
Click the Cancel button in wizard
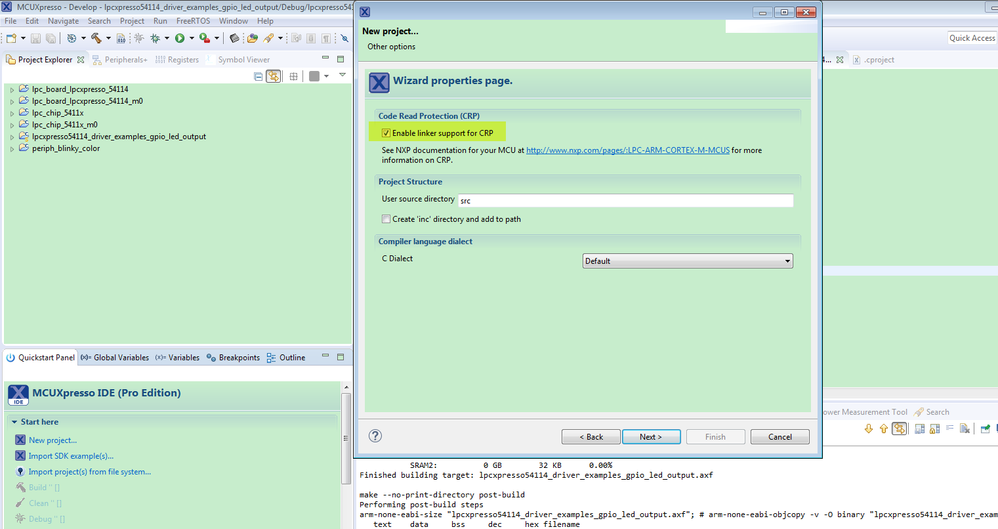pyautogui.click(x=780, y=437)
